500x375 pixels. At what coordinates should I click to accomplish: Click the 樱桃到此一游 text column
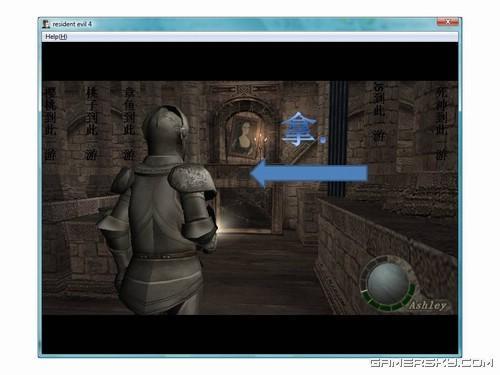click(51, 124)
